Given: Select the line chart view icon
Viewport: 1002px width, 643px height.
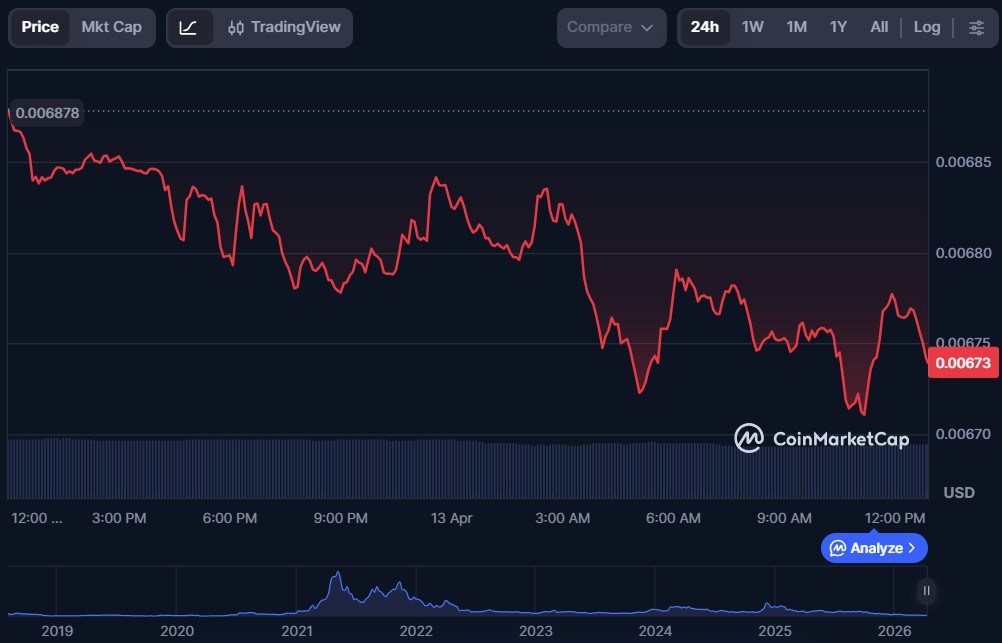Looking at the screenshot, I should click(x=188, y=27).
